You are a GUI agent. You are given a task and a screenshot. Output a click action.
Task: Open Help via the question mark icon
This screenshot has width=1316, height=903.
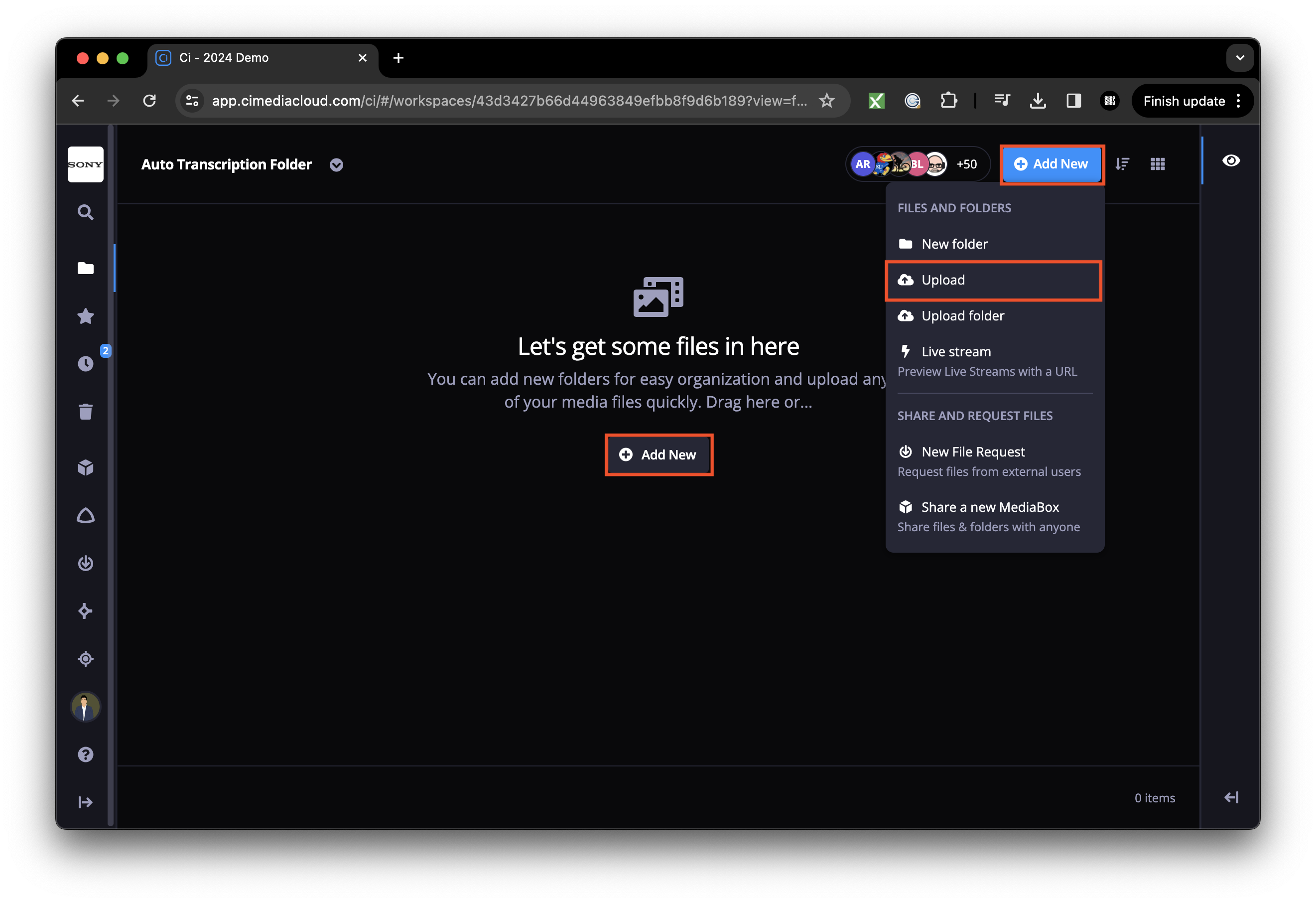point(86,753)
